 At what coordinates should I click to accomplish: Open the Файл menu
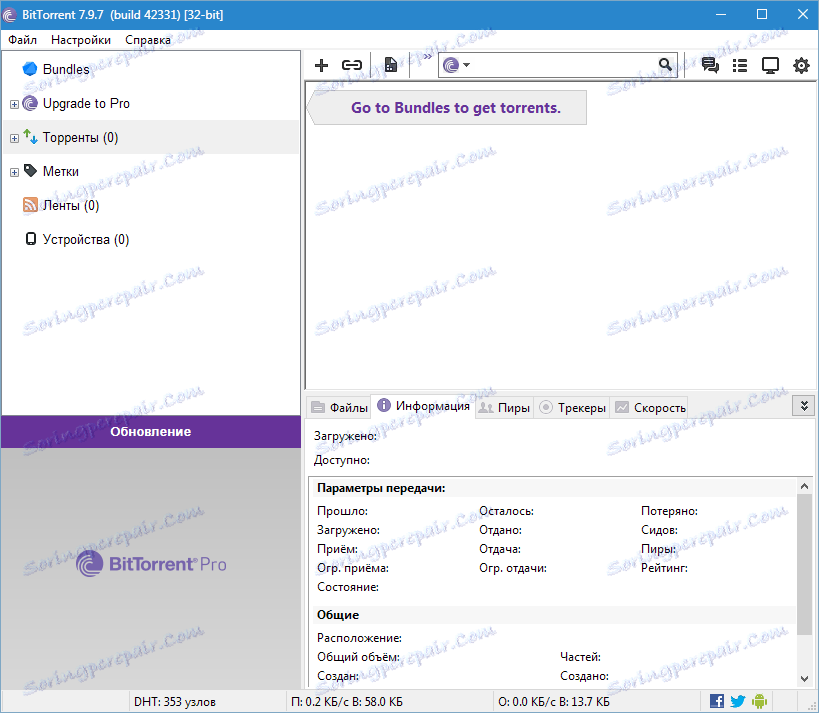pos(22,40)
